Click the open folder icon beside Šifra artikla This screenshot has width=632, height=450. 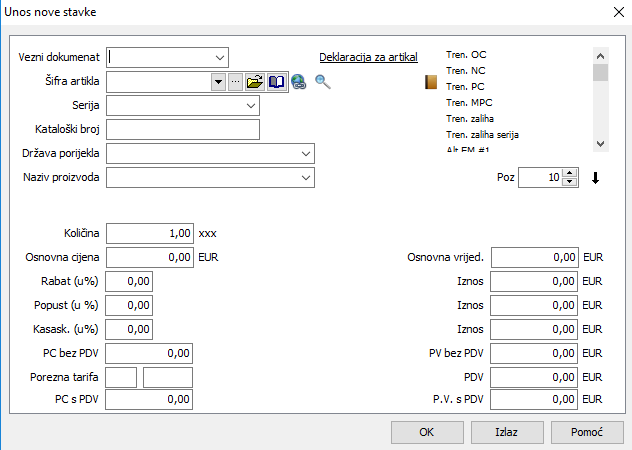pos(255,82)
